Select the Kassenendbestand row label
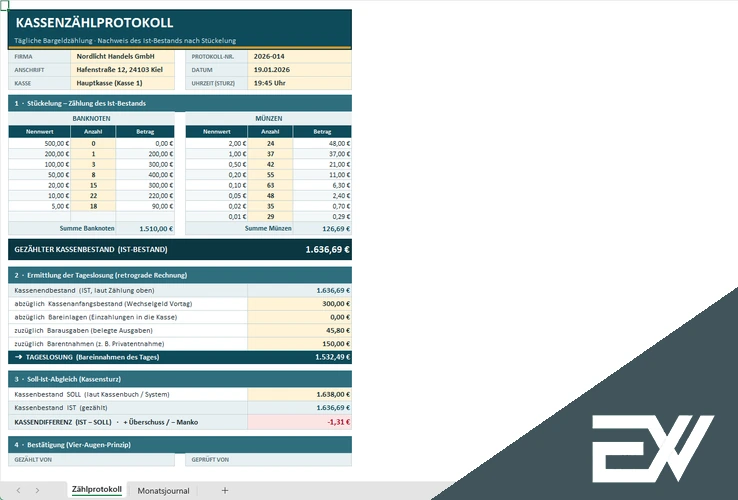The width and height of the screenshot is (738, 500). pyautogui.click(x=84, y=290)
